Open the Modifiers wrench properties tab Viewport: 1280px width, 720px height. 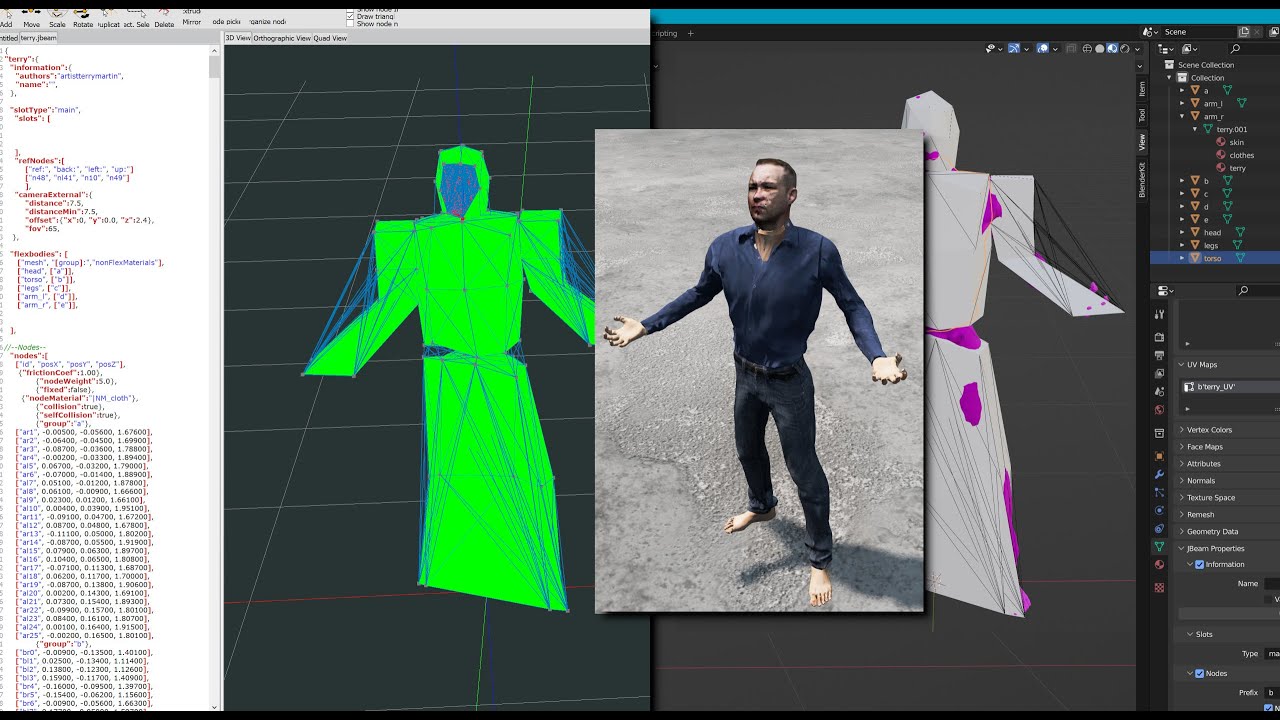[1159, 474]
